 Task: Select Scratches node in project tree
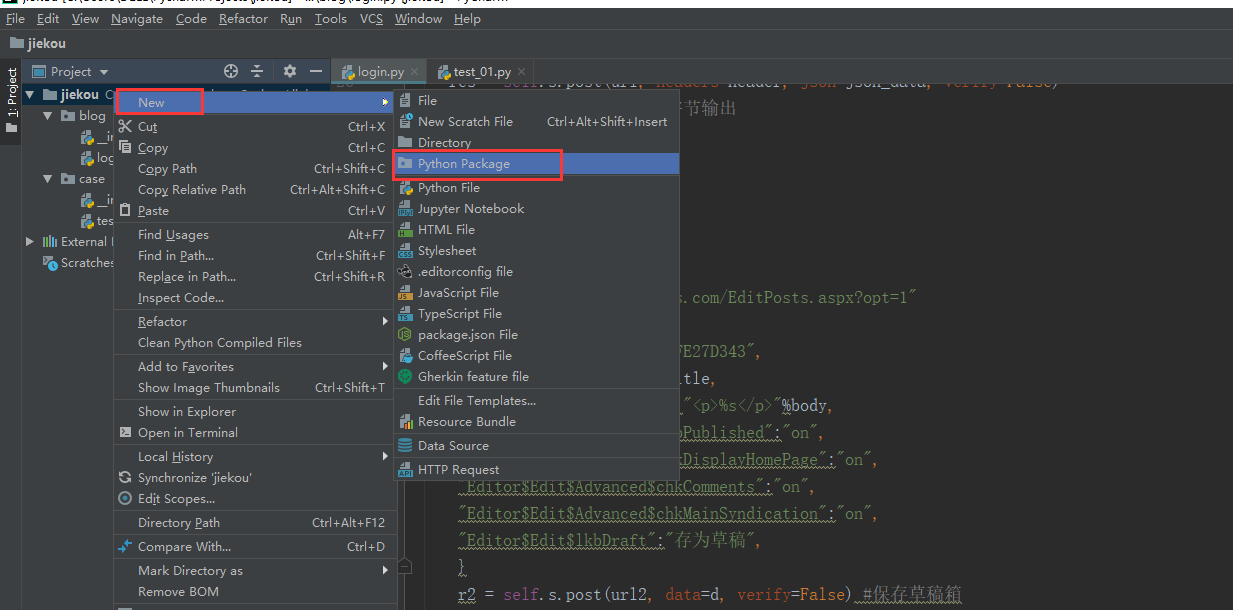pyautogui.click(x=78, y=263)
